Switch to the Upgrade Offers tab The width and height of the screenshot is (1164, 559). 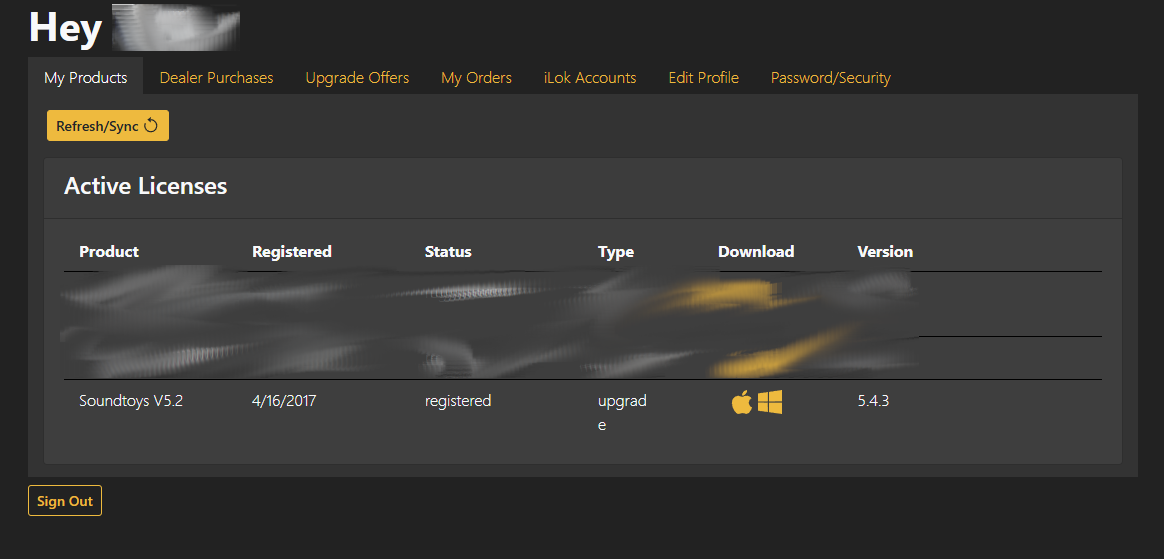point(357,77)
